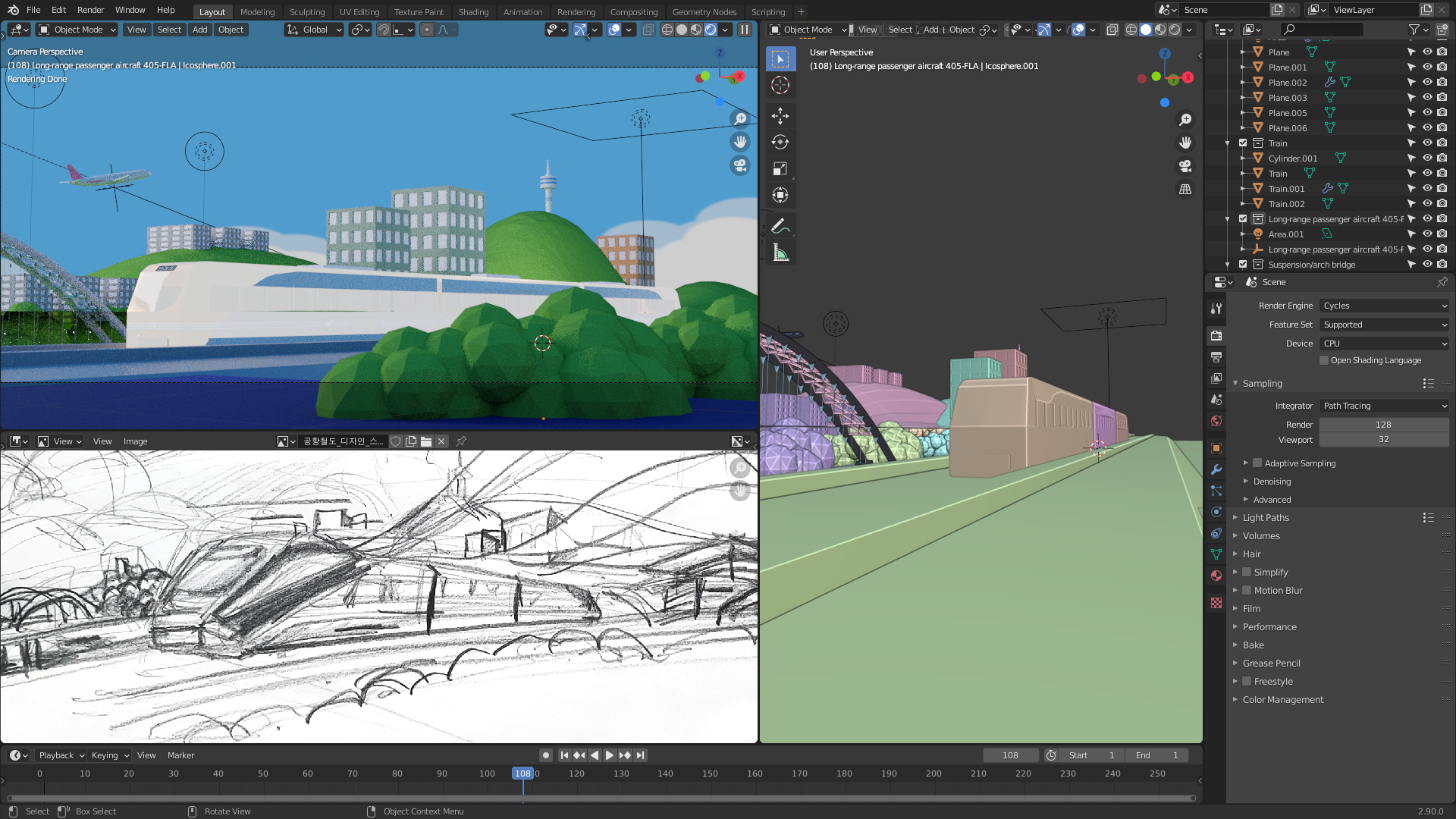This screenshot has width=1456, height=819.
Task: Expand the Color Management panel
Action: 1282,700
